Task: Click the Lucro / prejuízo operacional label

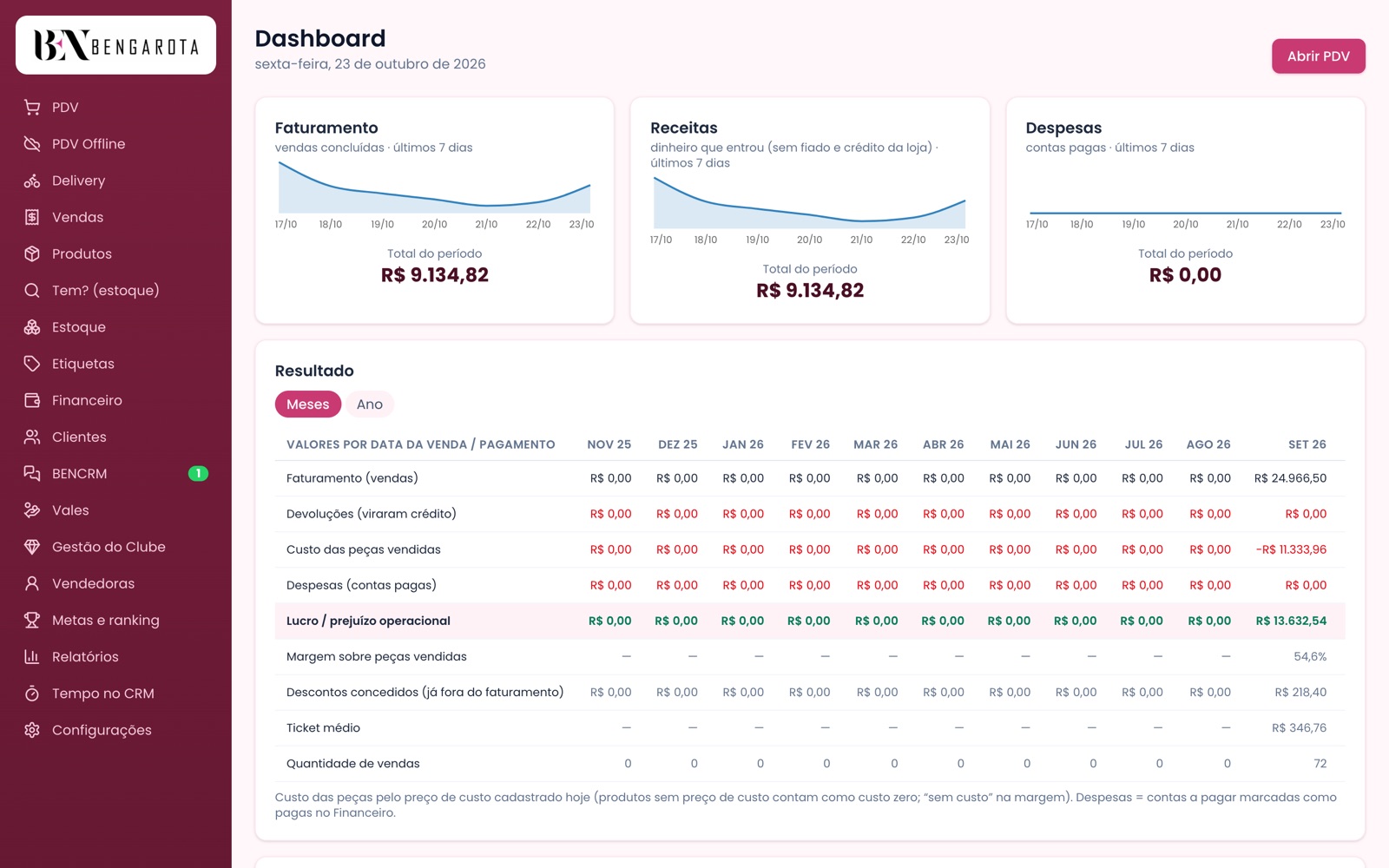Action: pos(368,621)
